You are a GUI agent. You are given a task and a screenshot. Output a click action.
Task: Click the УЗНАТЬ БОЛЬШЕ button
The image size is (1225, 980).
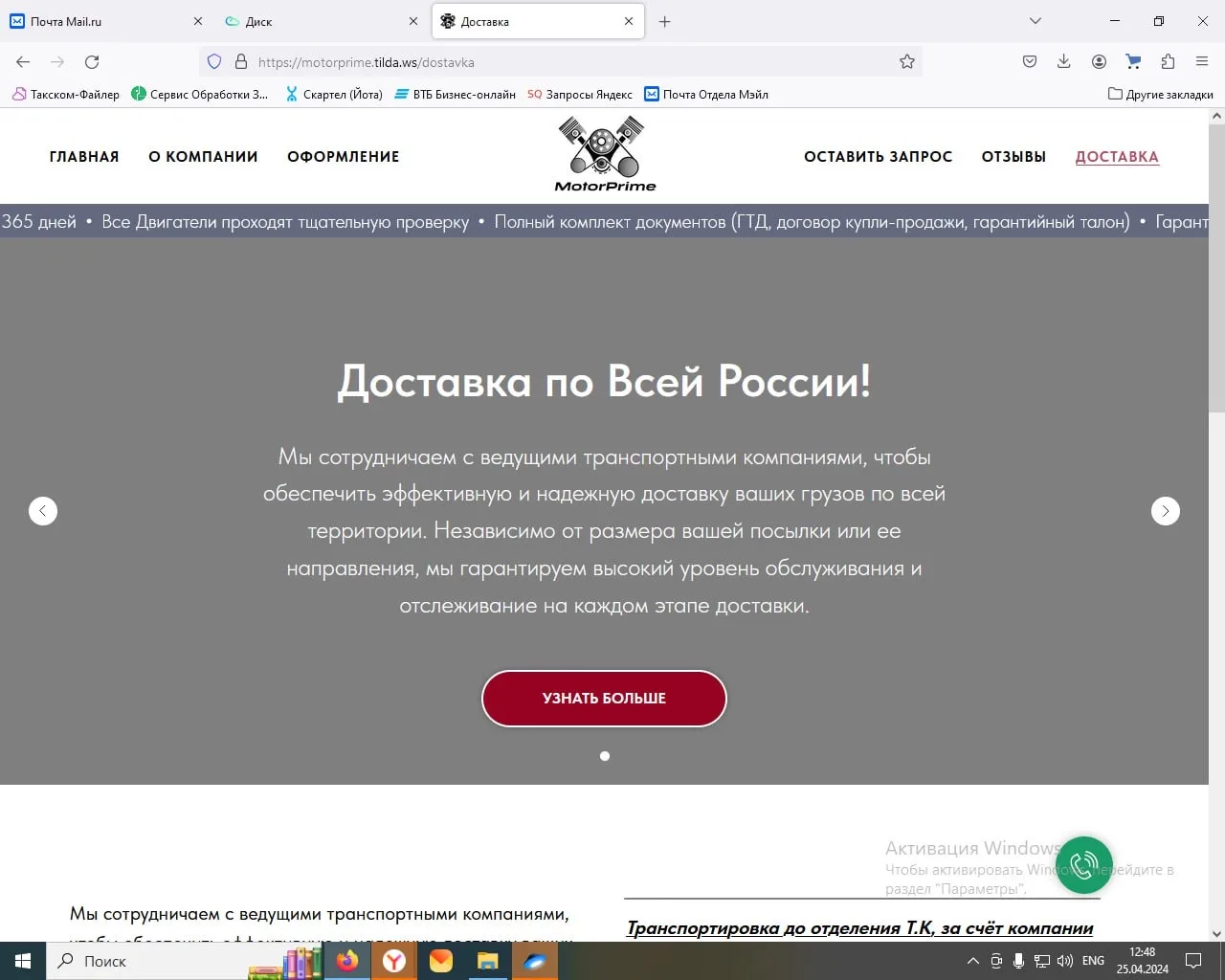tap(604, 699)
